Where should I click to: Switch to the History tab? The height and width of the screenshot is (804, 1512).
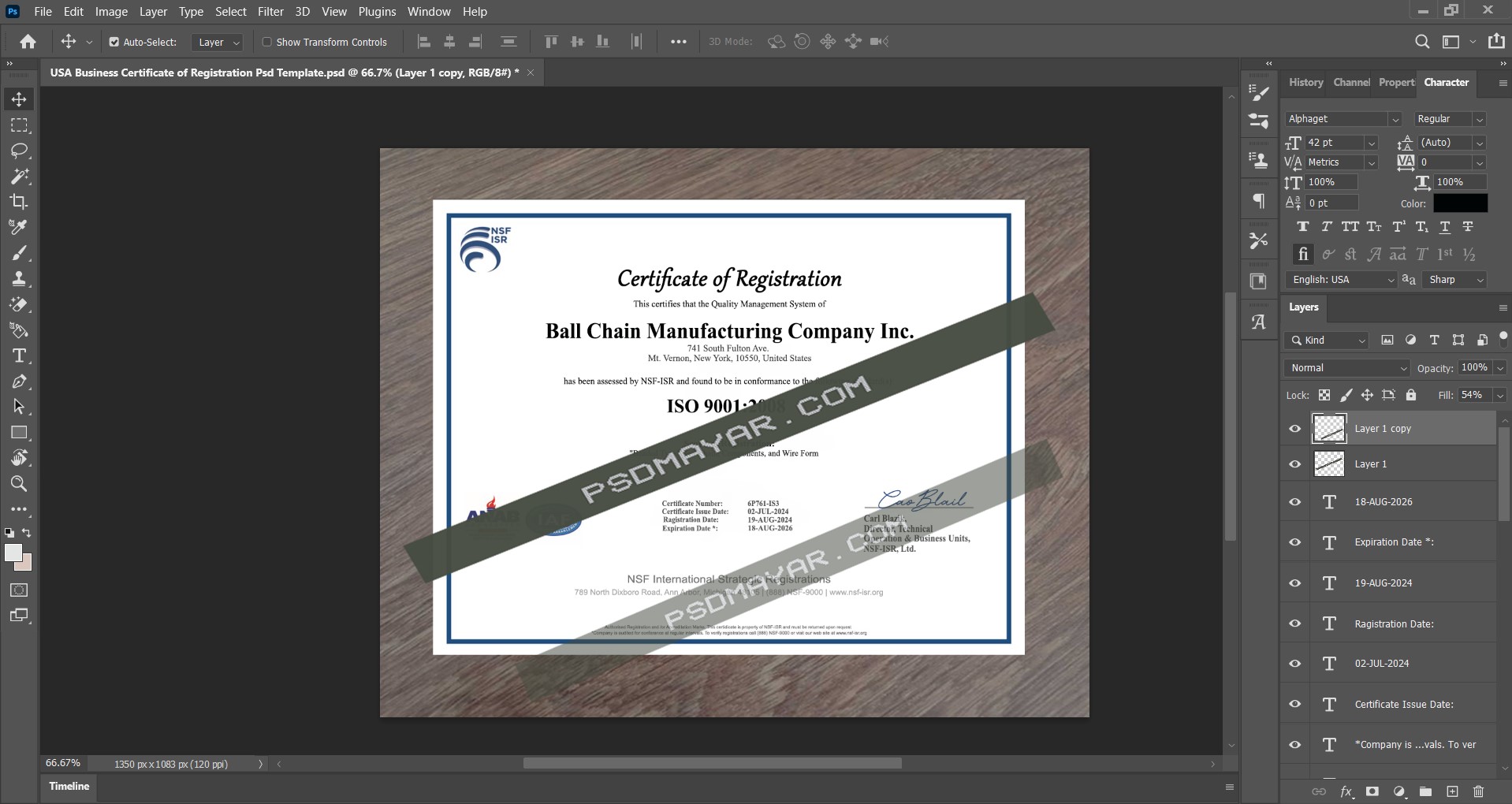1305,82
